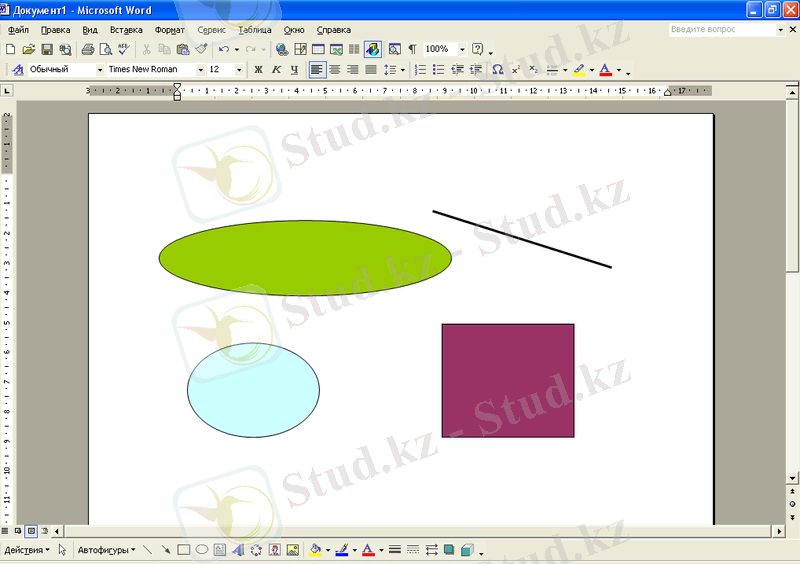Open the Times New Roman font dropdown

(201, 69)
